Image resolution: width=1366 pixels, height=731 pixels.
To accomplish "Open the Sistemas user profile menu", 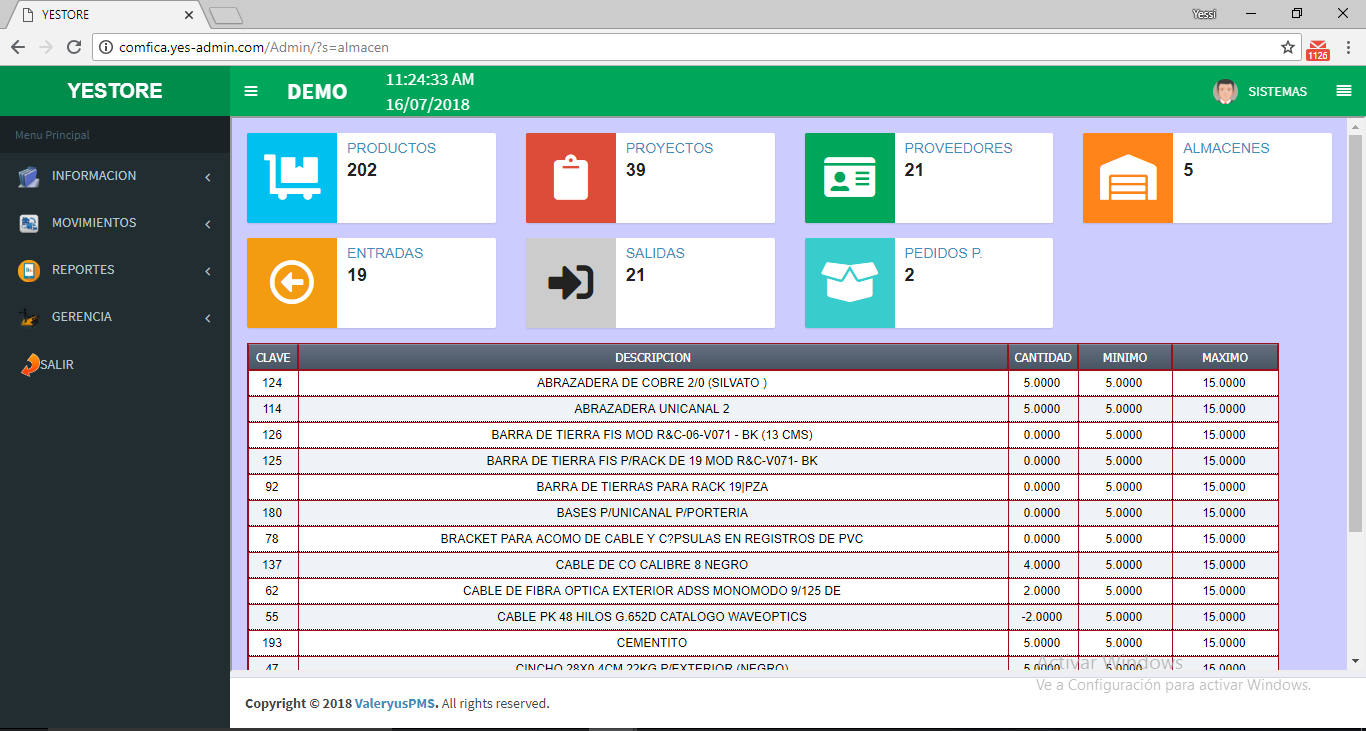I will click(x=1260, y=91).
